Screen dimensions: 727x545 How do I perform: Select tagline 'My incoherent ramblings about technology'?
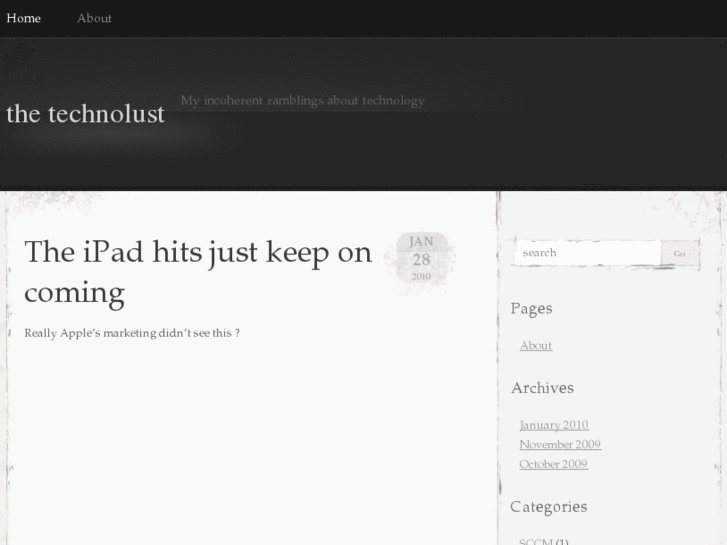pyautogui.click(x=303, y=101)
